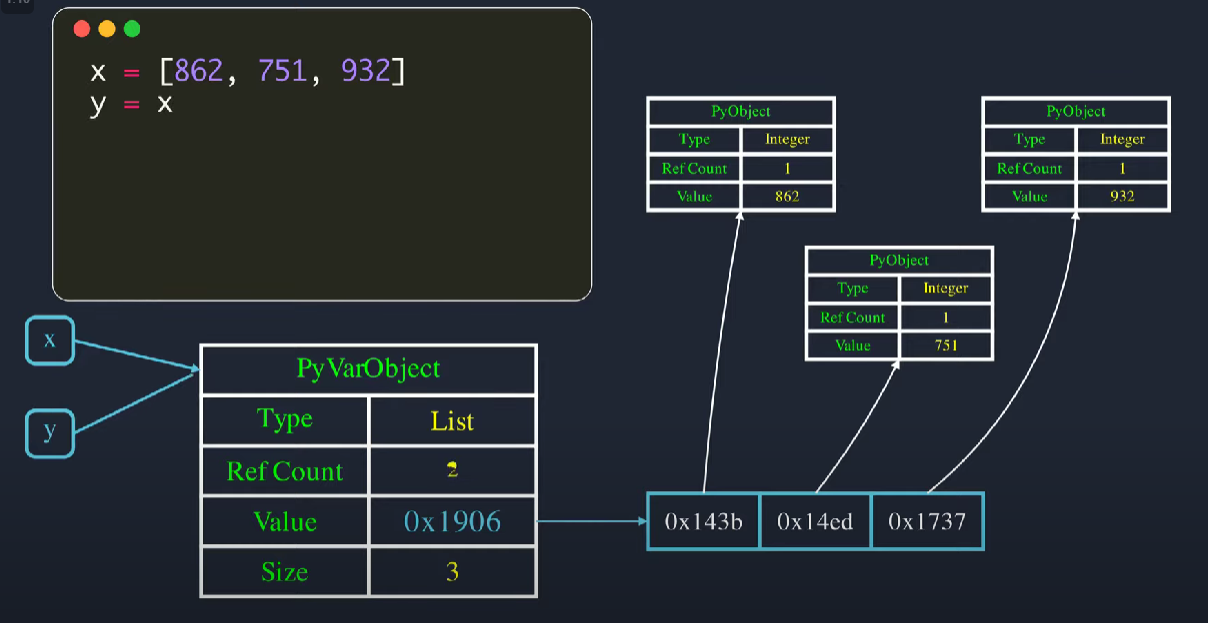This screenshot has height=623, width=1208.
Task: Click the 0x14ed pointer cell
Action: tap(815, 521)
